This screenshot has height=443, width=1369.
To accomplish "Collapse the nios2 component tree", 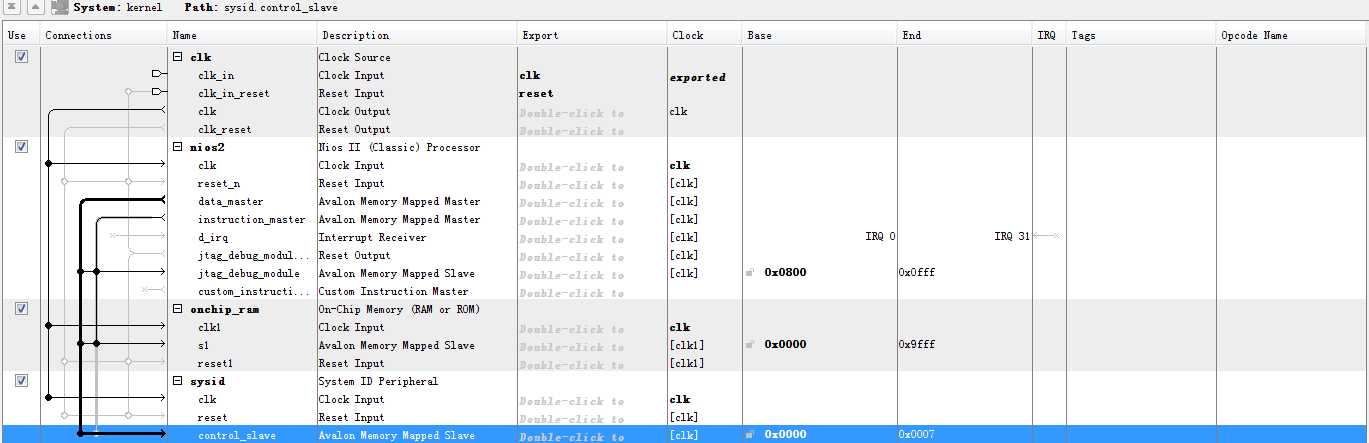I will coord(177,147).
